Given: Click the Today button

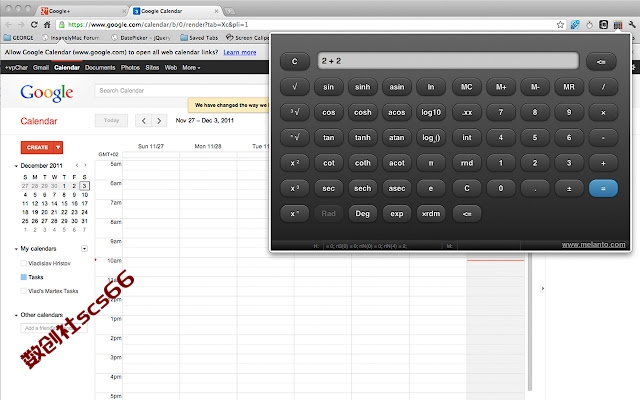Looking at the screenshot, I should tap(111, 120).
